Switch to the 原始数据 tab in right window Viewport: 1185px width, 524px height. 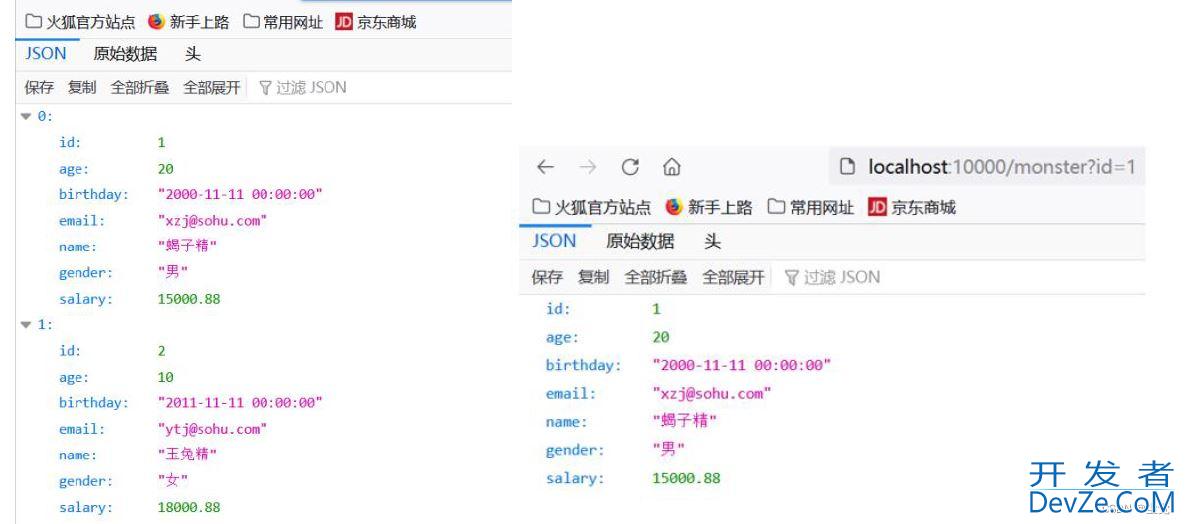pos(640,241)
